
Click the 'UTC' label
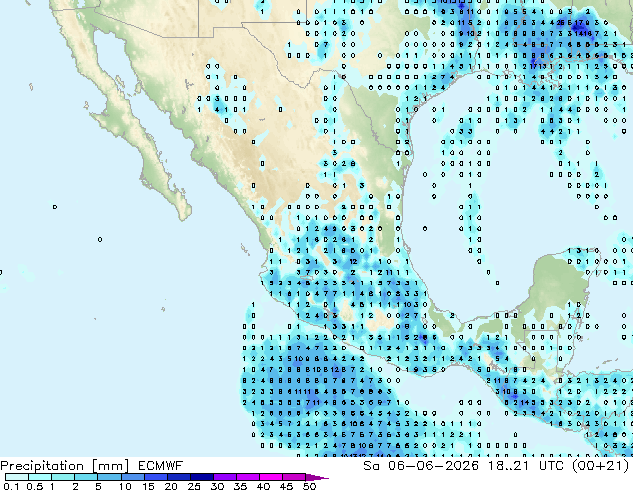(552, 466)
